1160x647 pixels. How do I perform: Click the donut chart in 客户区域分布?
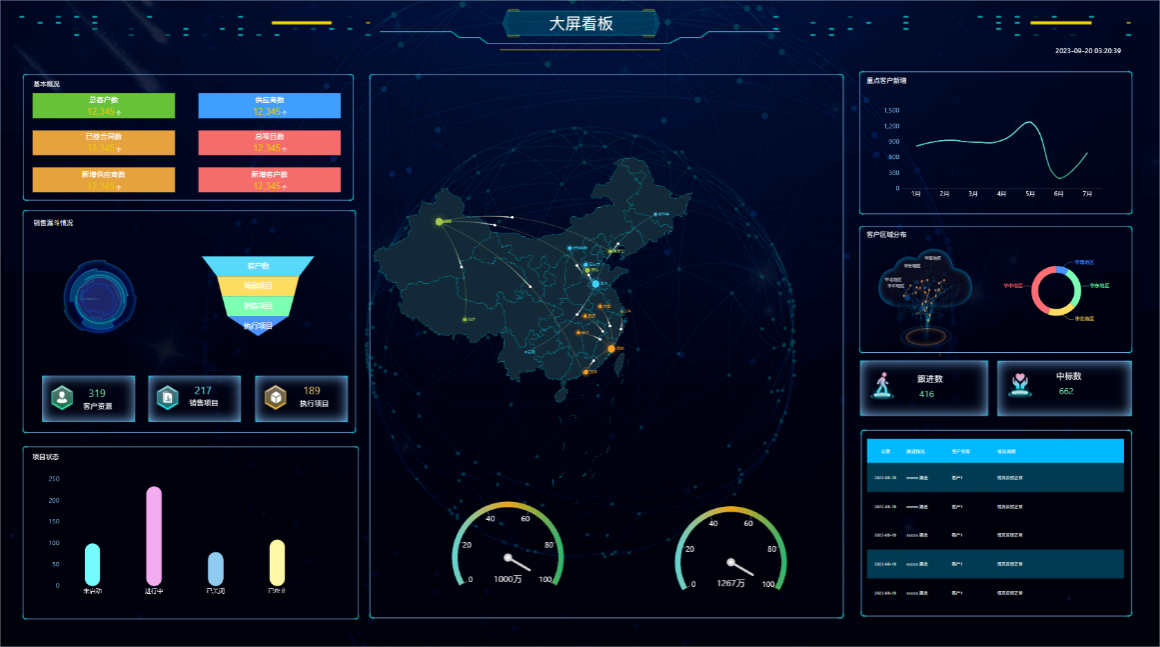coord(1056,291)
